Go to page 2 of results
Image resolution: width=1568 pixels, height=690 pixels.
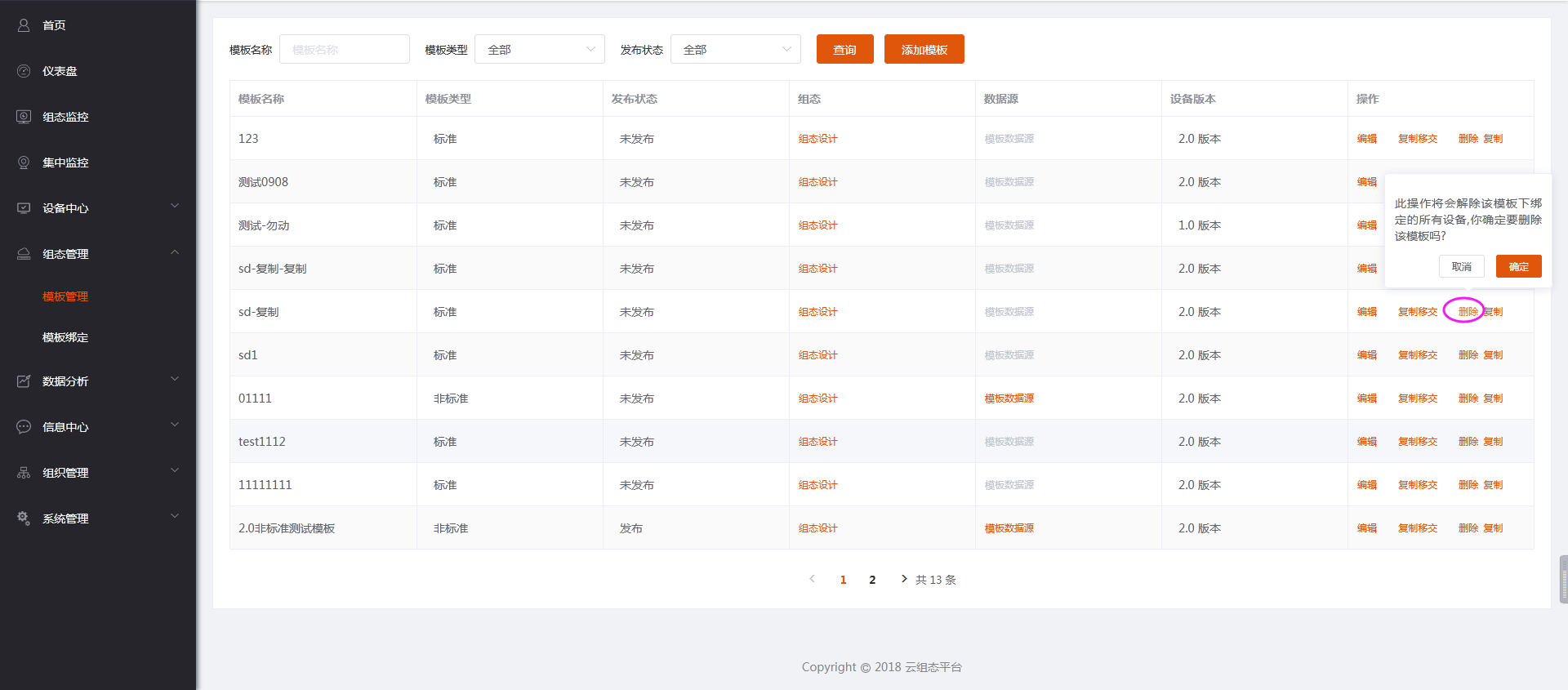[x=872, y=580]
